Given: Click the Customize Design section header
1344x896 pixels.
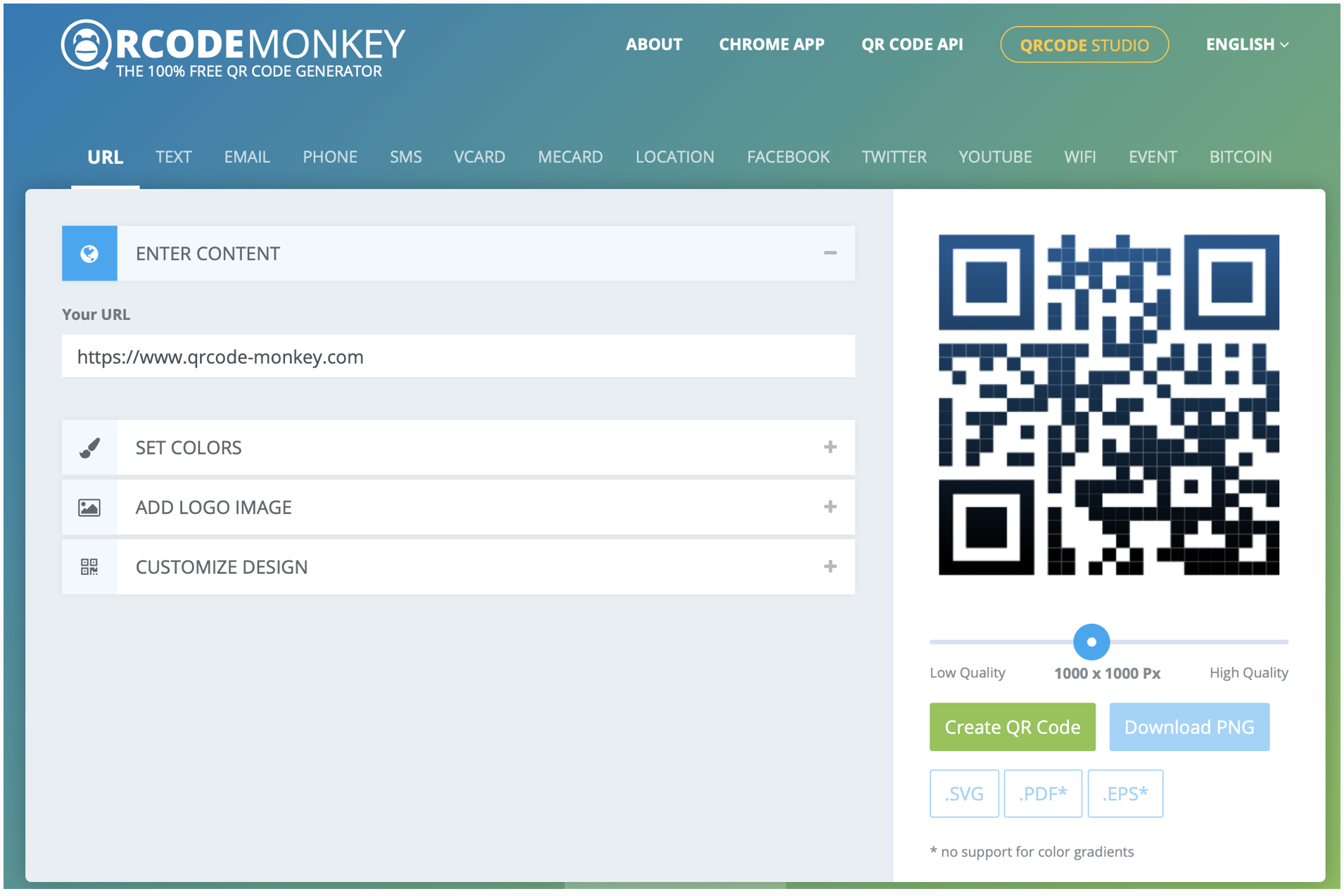Looking at the screenshot, I should coord(458,567).
